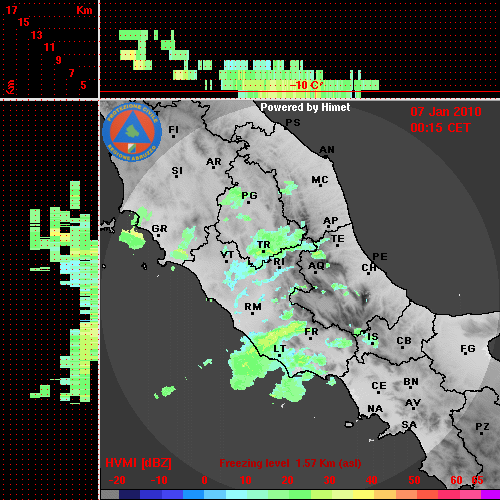Click the AQ city label

tap(316, 266)
